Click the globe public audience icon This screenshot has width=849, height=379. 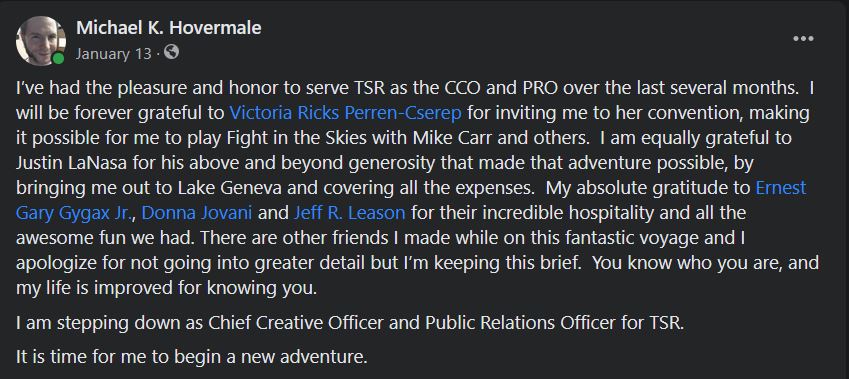click(171, 53)
